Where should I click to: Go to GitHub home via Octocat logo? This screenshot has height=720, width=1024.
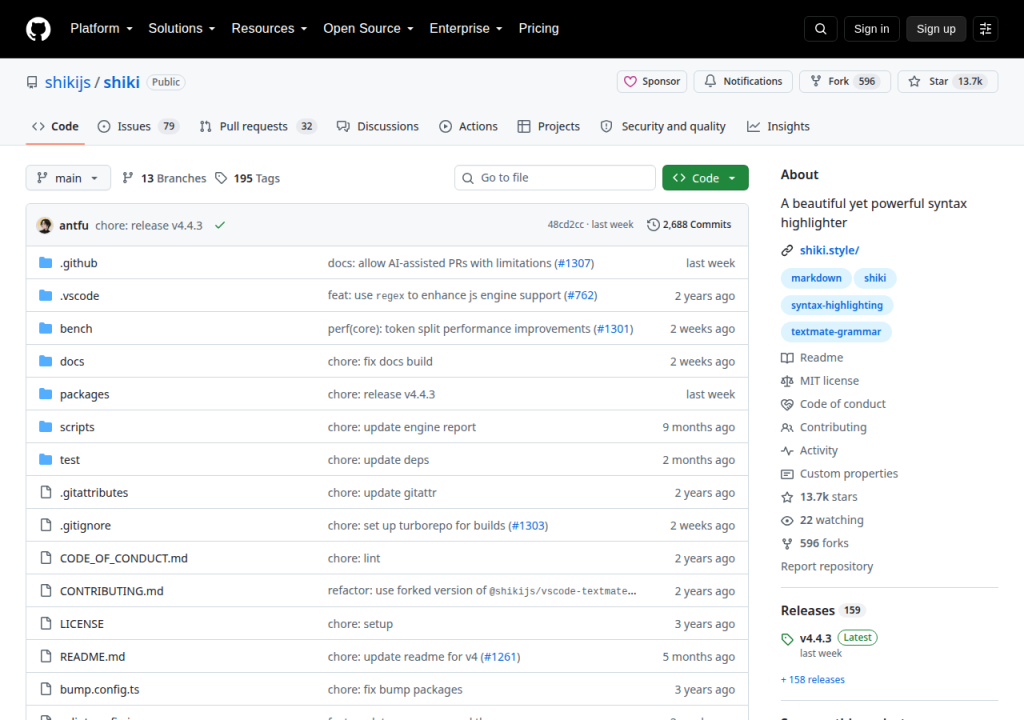[x=38, y=29]
